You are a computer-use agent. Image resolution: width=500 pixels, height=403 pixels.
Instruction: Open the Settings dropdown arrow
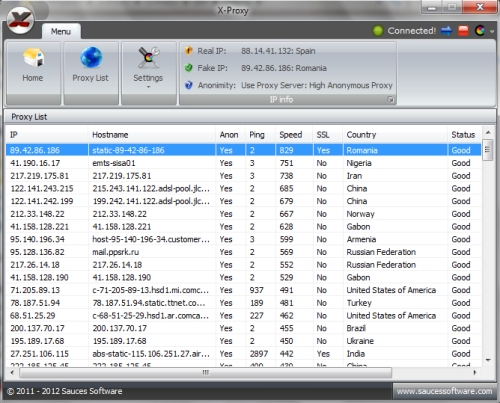coord(148,87)
